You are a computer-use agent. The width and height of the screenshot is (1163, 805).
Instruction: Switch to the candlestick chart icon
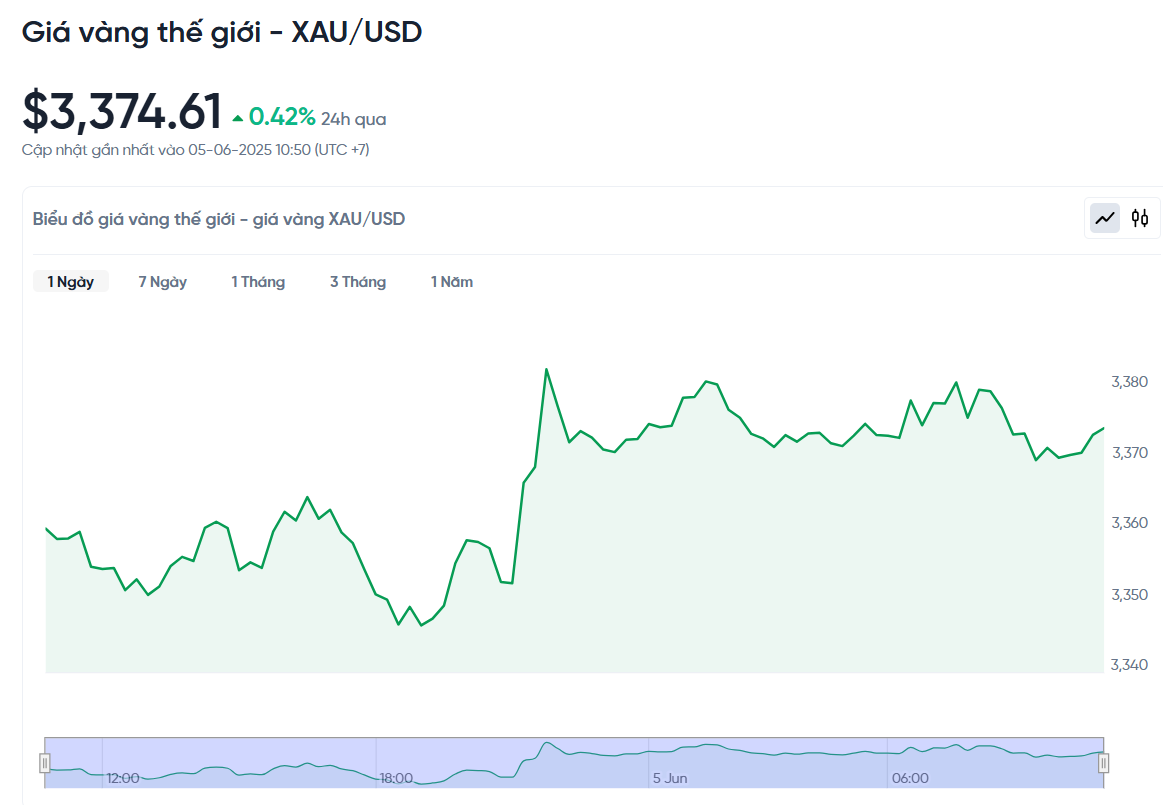click(1140, 218)
